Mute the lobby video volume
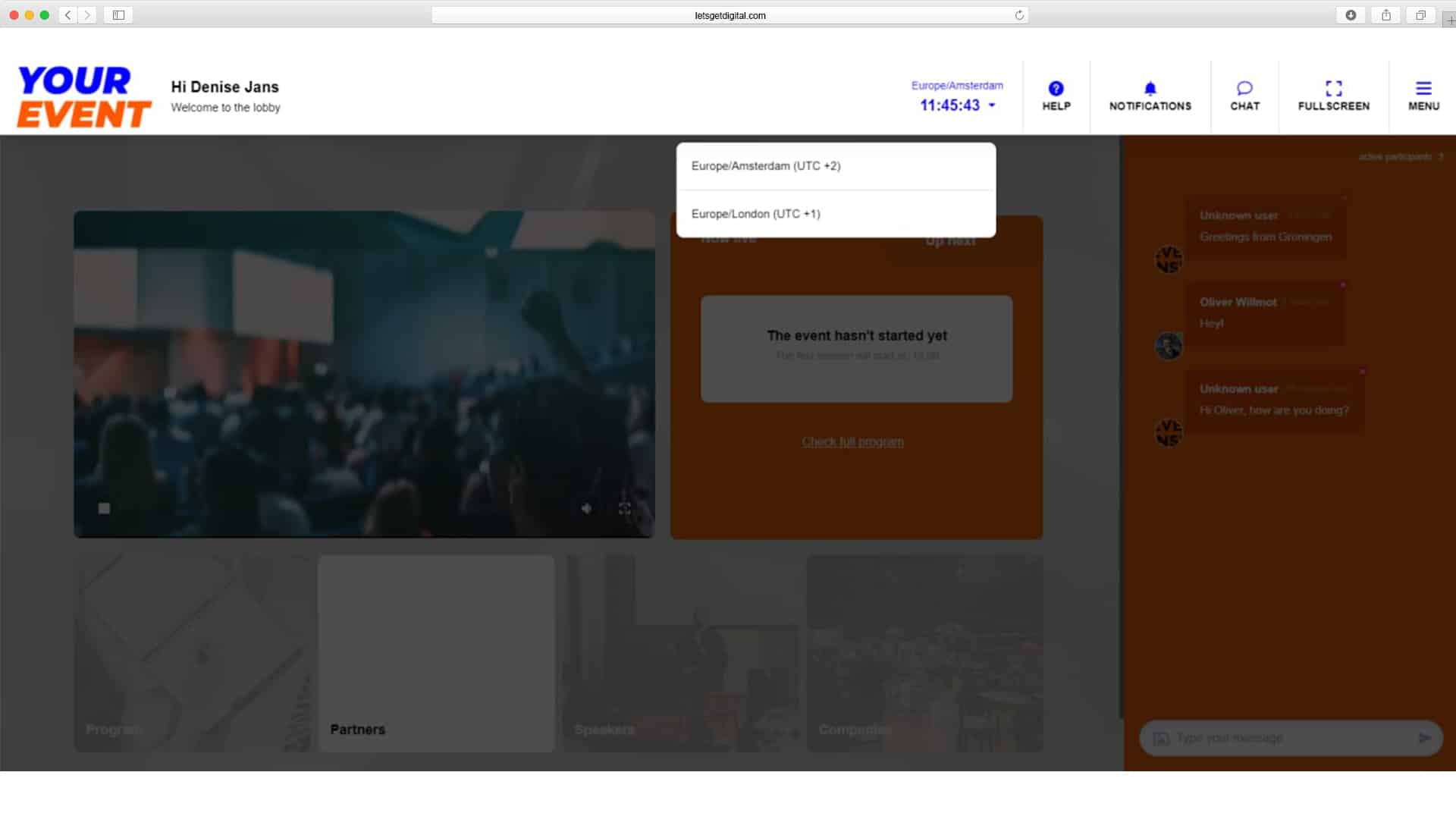 pos(586,508)
